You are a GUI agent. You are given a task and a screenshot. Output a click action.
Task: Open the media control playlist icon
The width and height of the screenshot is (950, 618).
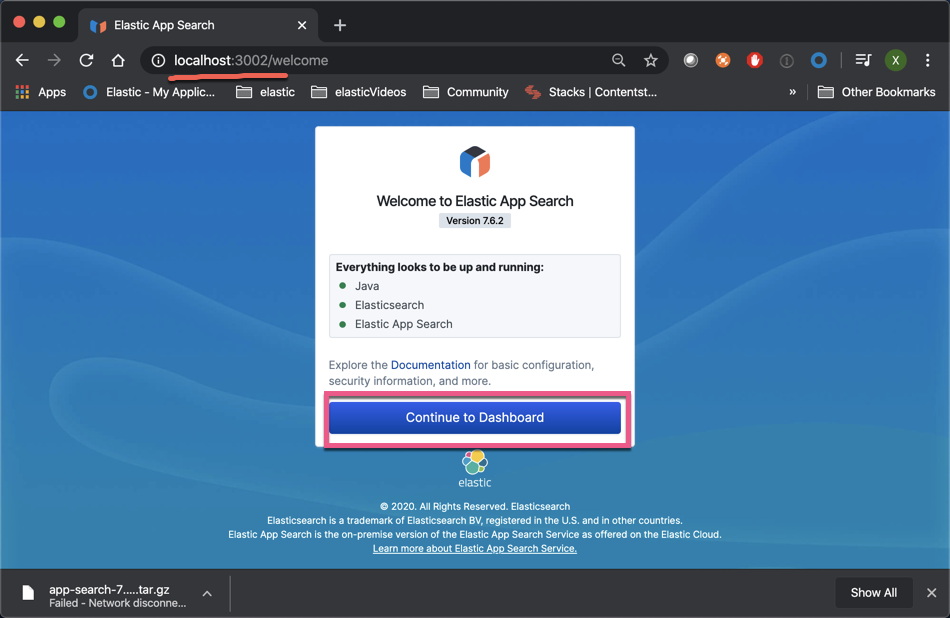(863, 60)
